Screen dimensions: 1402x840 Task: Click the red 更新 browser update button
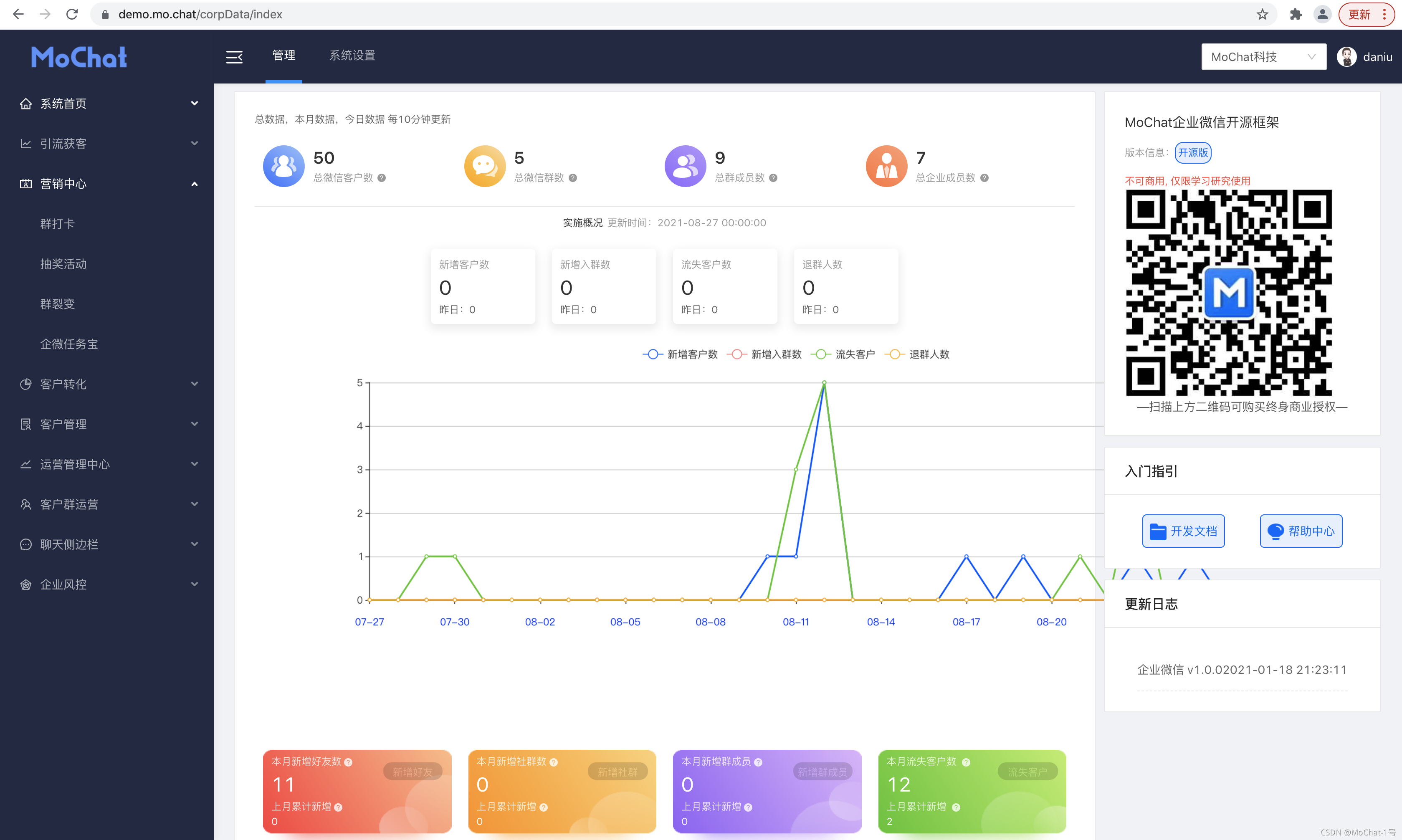click(x=1367, y=14)
